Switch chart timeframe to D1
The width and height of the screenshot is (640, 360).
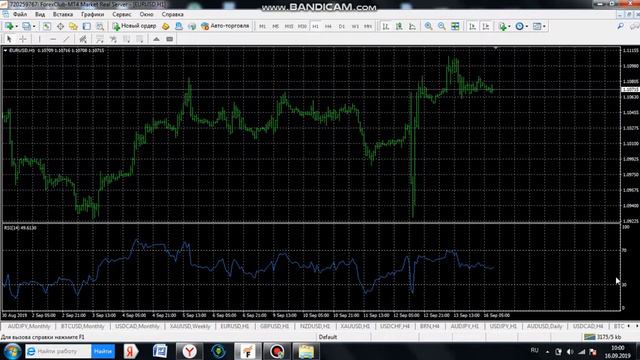tap(342, 26)
